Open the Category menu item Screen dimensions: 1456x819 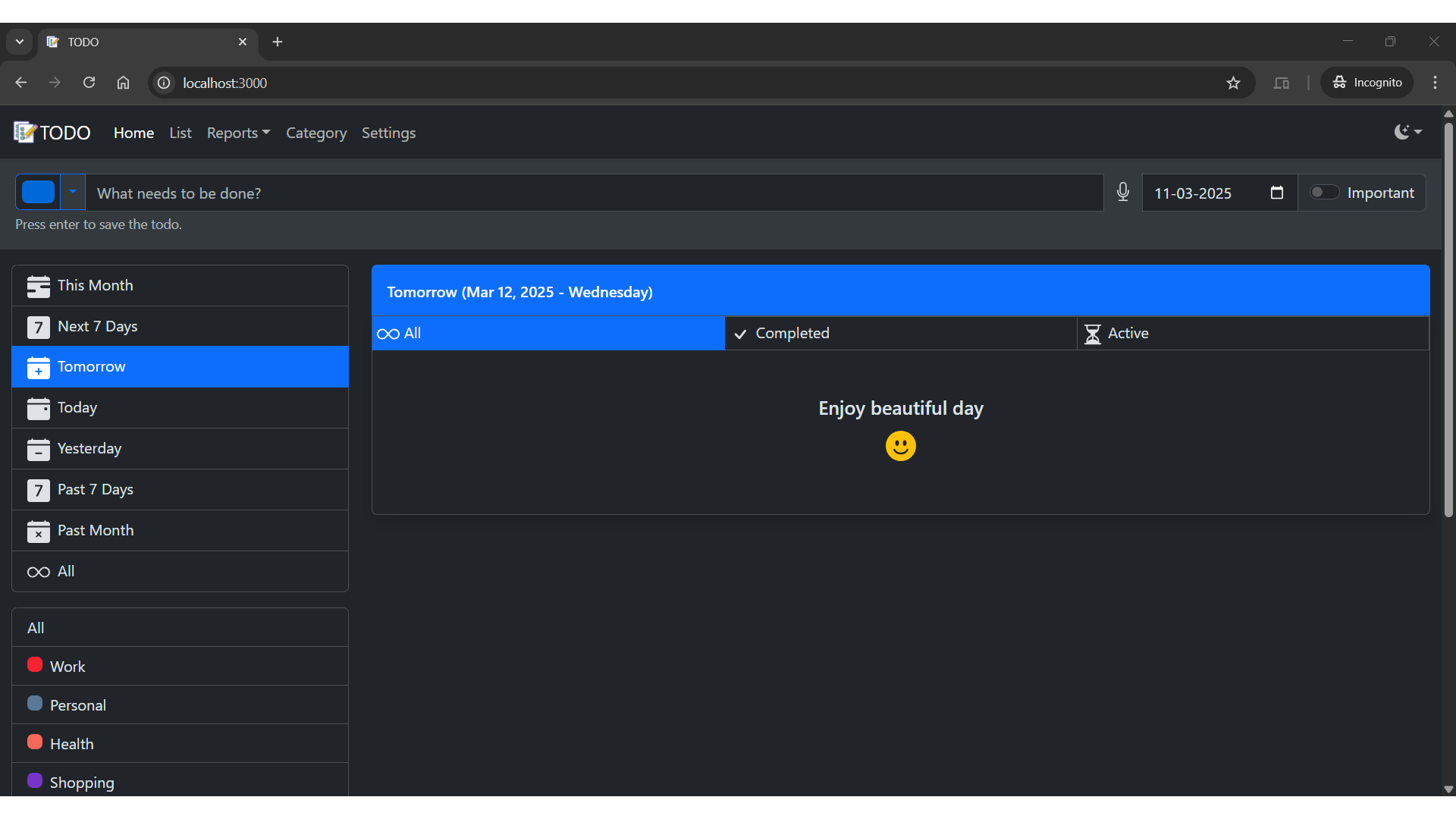(316, 133)
